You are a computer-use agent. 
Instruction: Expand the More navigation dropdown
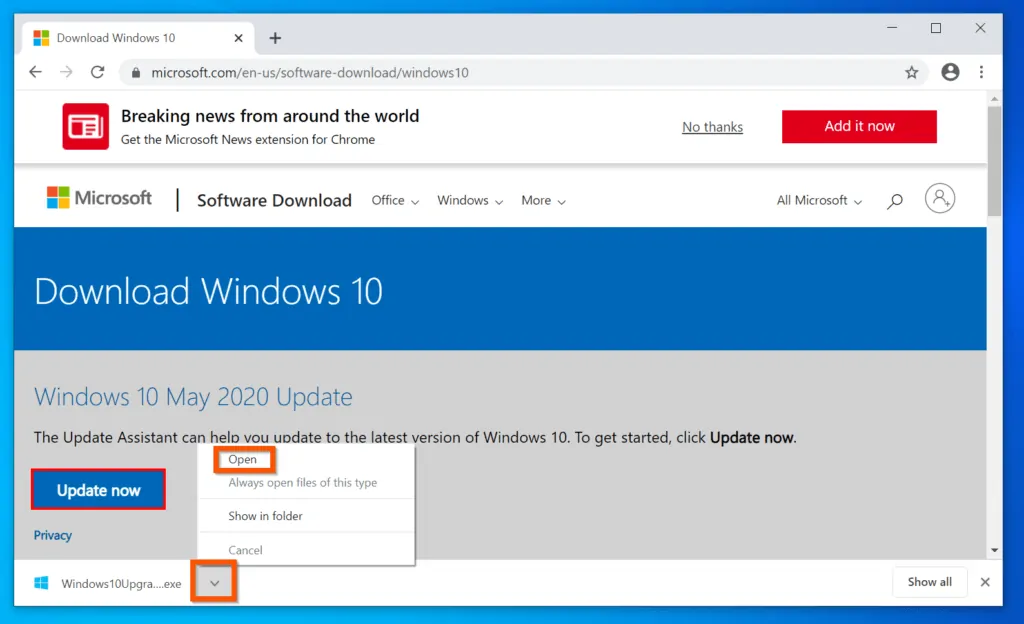(543, 200)
